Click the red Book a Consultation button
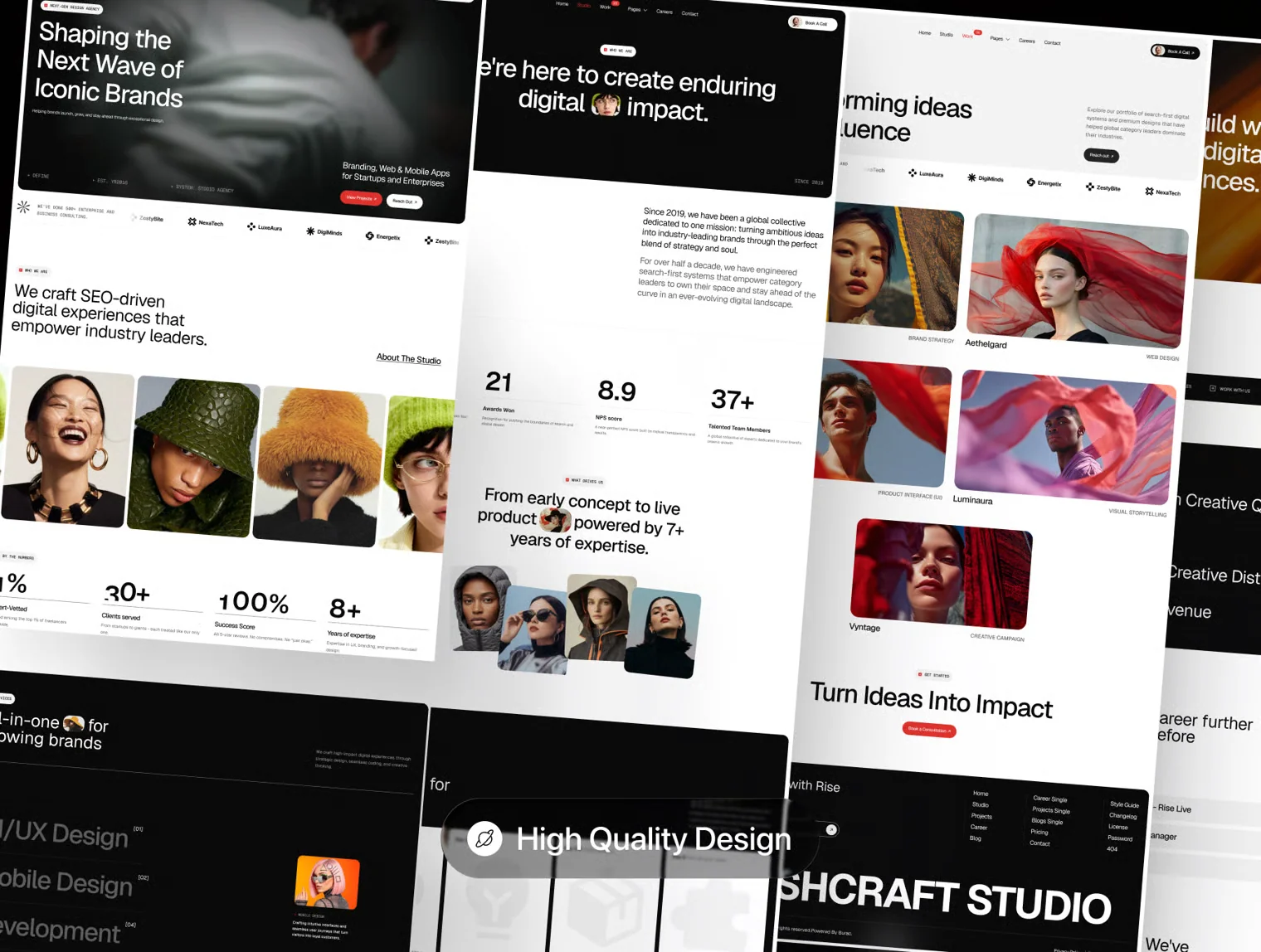This screenshot has height=952, width=1261. click(x=929, y=730)
